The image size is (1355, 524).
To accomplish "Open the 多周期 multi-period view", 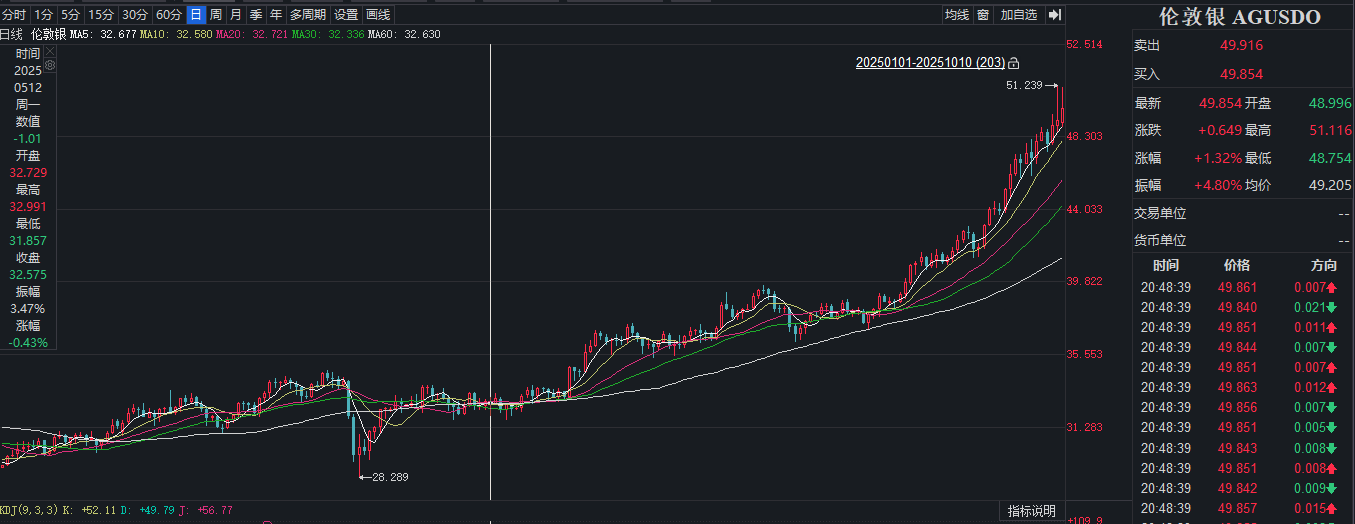I will point(308,15).
